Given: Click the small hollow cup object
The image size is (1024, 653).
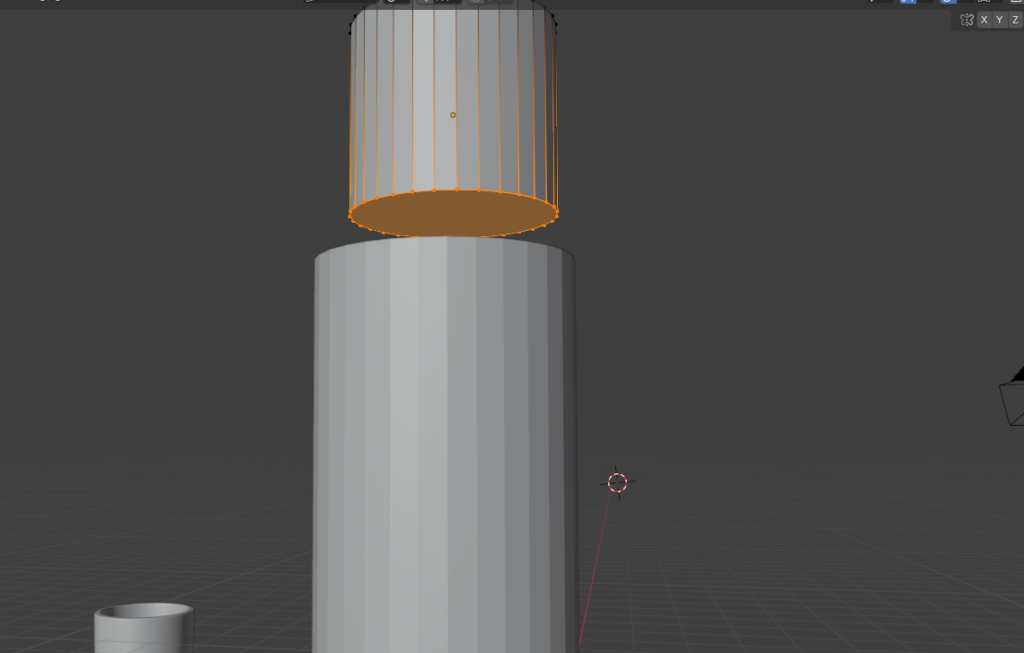Looking at the screenshot, I should (144, 628).
